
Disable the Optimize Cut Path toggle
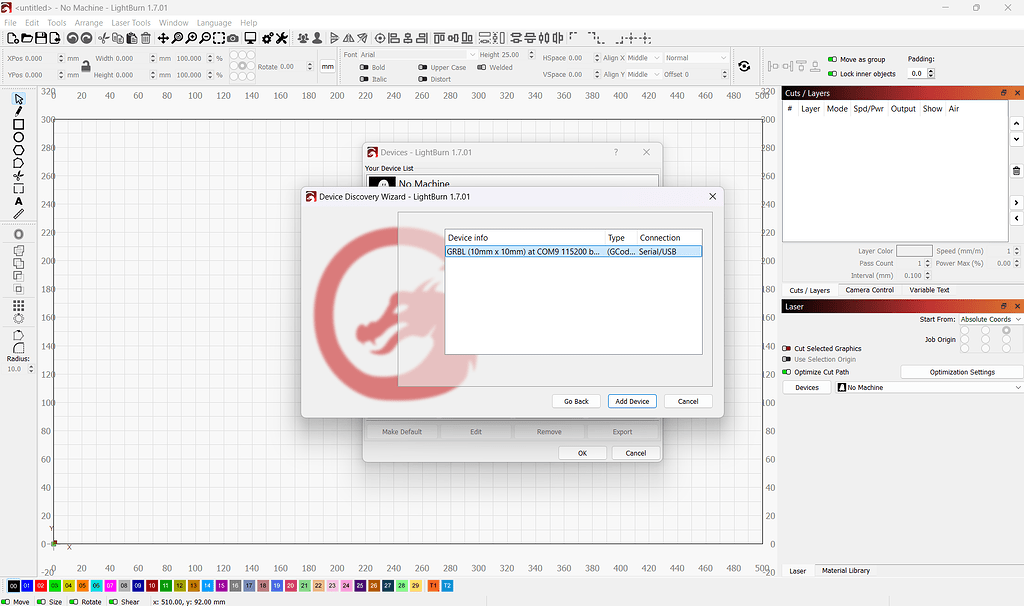(787, 372)
